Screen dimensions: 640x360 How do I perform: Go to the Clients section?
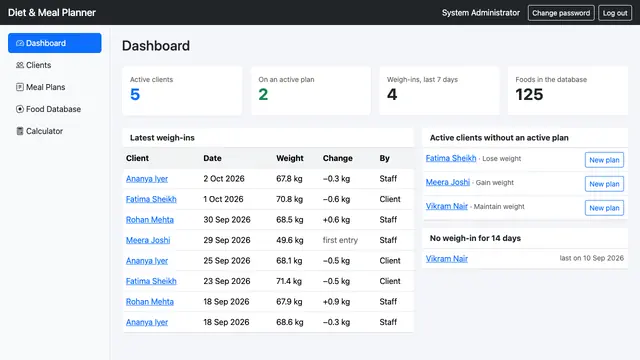click(x=55, y=65)
